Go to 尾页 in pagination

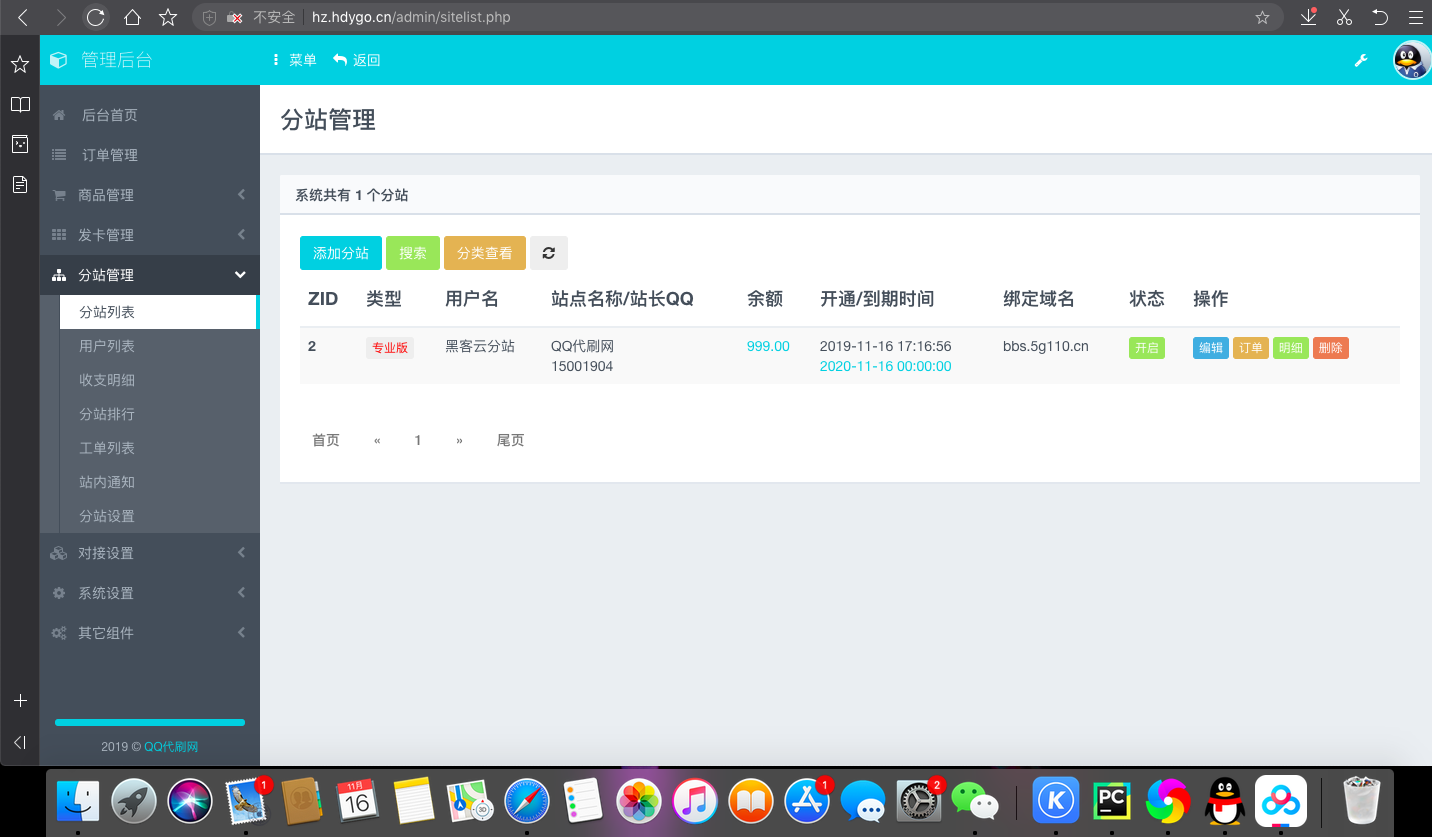[x=510, y=440]
